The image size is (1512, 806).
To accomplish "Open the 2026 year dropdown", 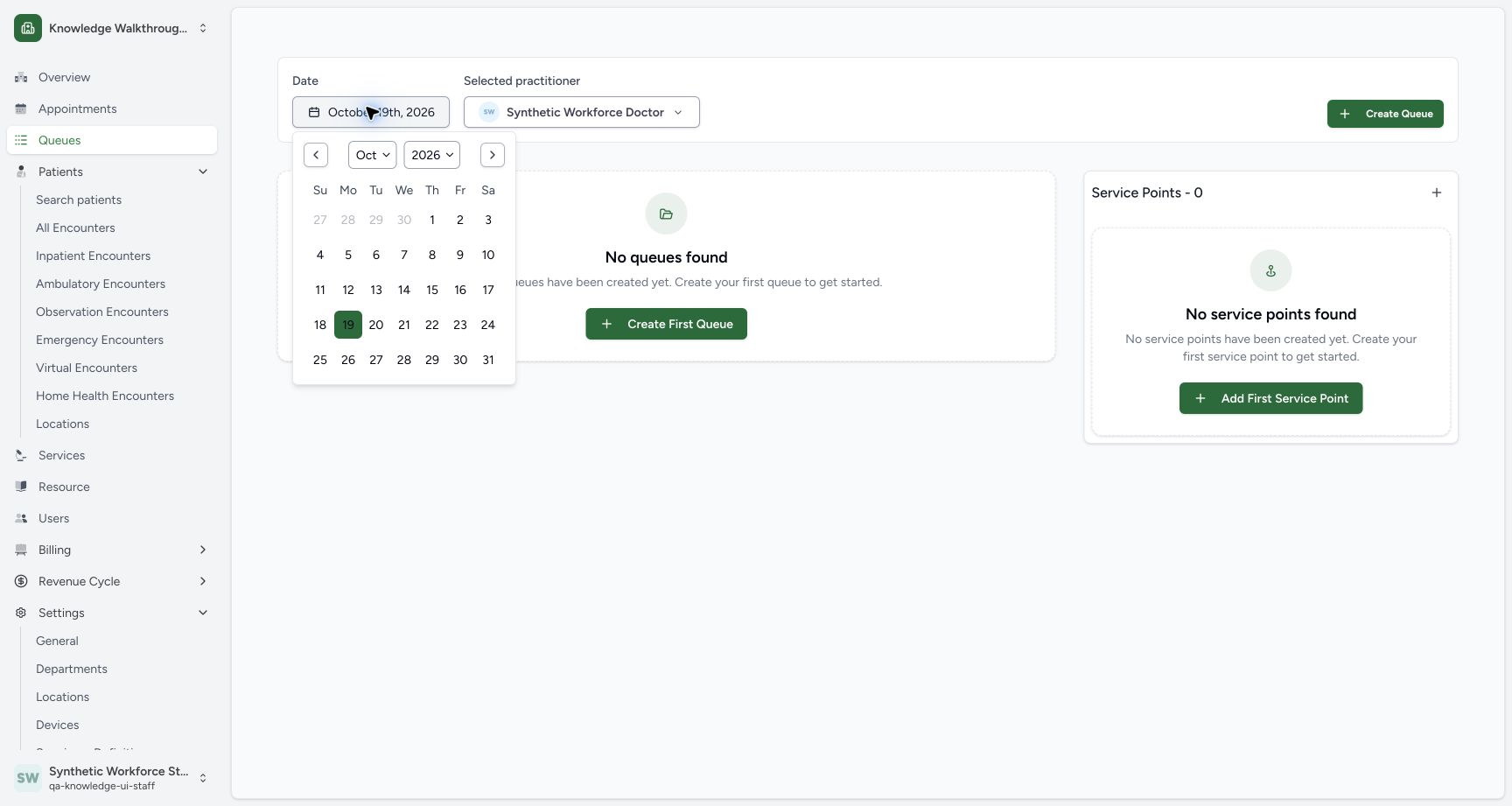I will coord(431,155).
